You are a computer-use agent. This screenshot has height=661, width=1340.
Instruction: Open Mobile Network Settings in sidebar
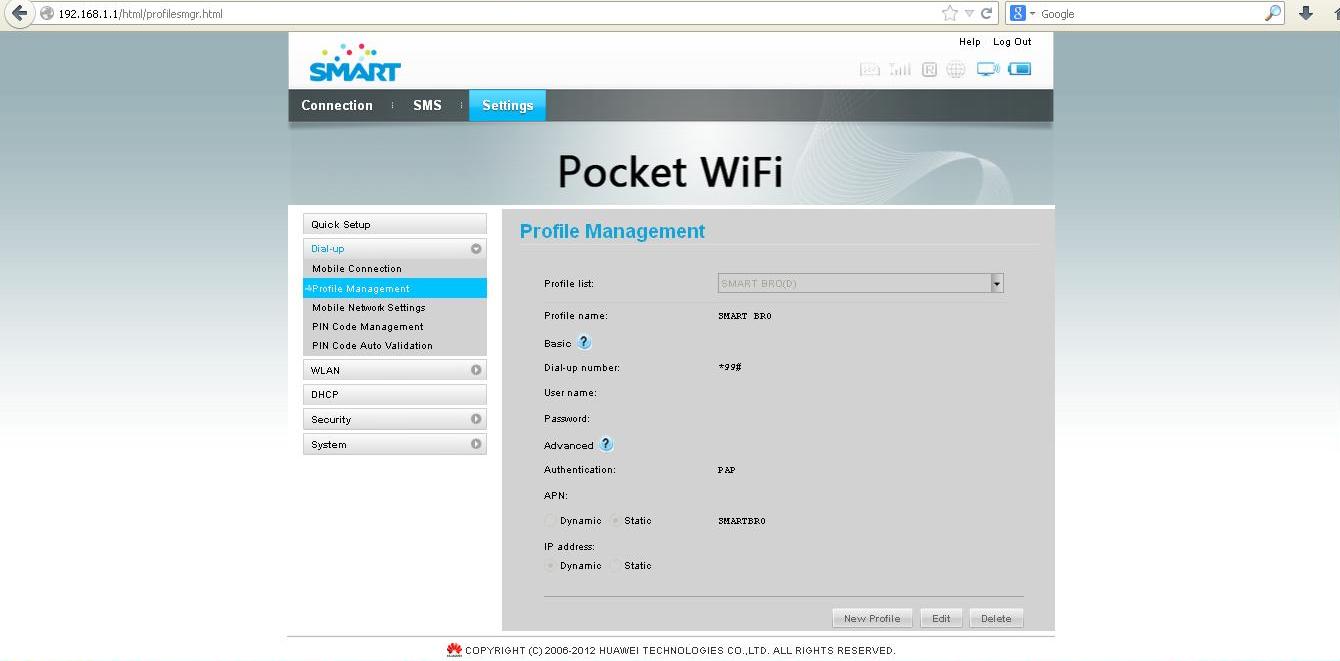pyautogui.click(x=369, y=308)
